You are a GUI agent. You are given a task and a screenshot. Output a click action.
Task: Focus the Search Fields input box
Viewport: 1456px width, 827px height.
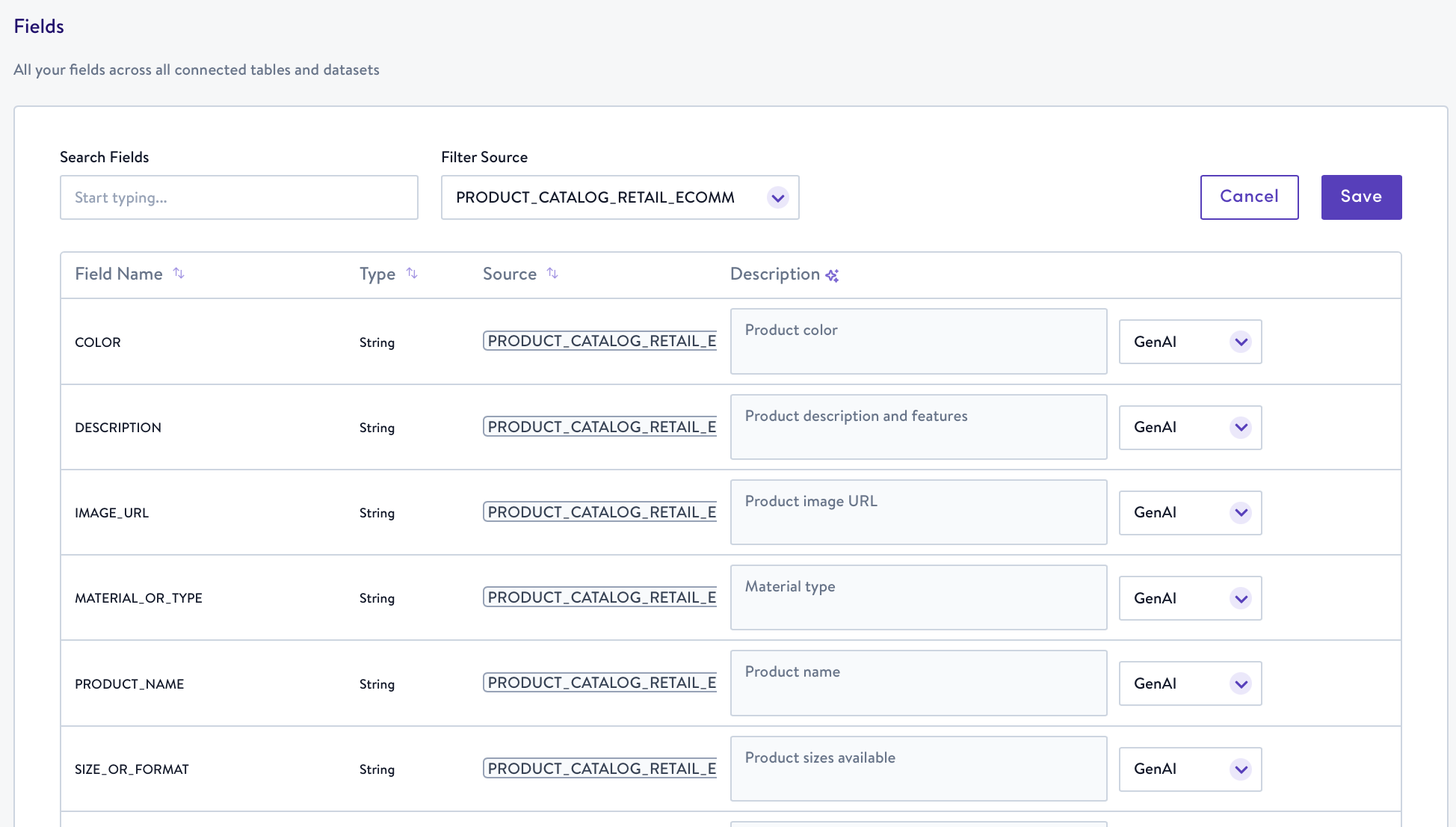(x=238, y=197)
